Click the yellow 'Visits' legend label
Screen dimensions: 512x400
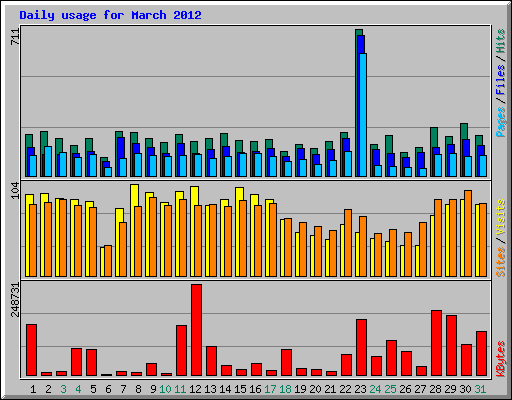click(501, 218)
